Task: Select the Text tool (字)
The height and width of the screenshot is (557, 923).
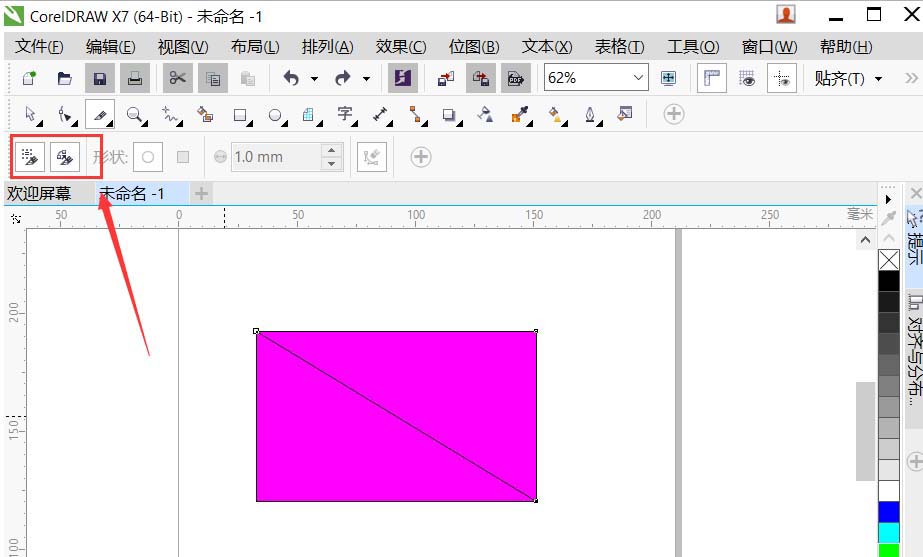Action: pyautogui.click(x=345, y=114)
